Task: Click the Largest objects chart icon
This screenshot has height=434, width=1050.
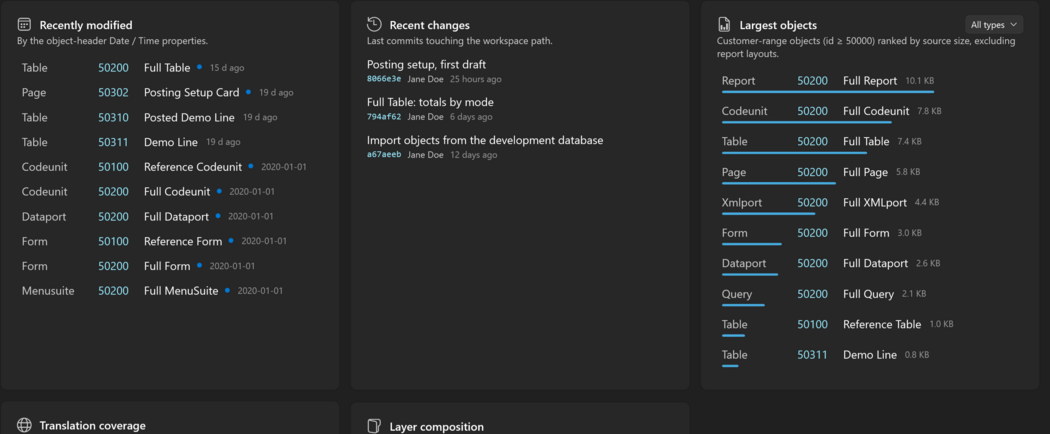Action: point(724,25)
